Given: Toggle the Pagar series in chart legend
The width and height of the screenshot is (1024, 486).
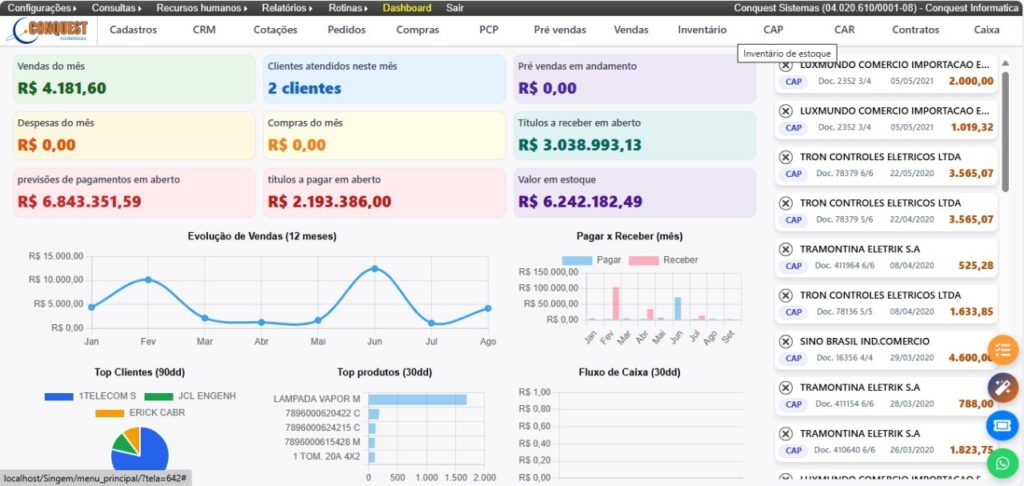Looking at the screenshot, I should coord(577,260).
